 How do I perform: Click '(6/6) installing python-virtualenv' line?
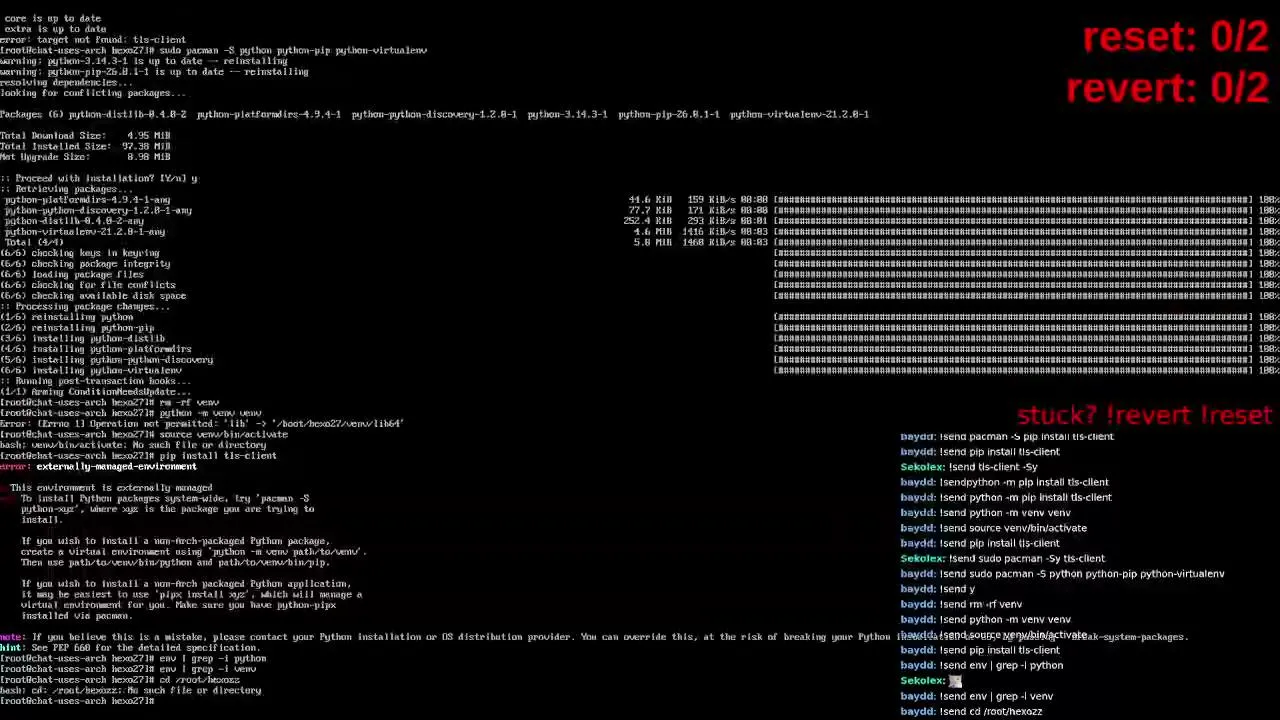click(91, 370)
